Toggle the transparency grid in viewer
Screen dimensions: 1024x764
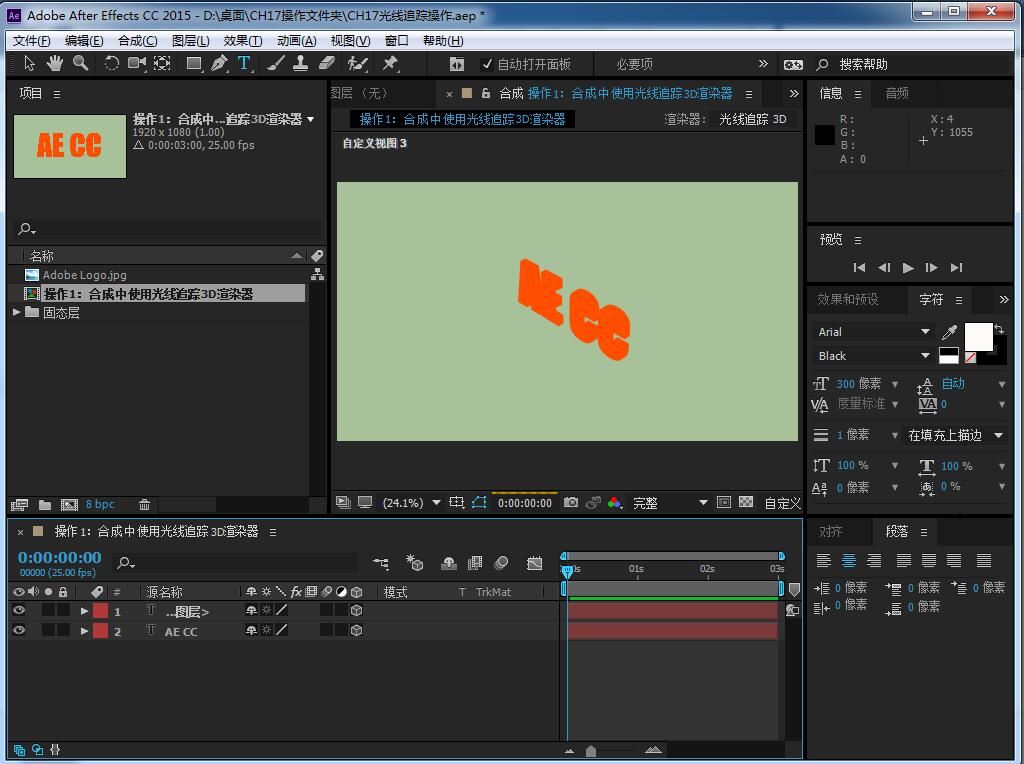(746, 502)
